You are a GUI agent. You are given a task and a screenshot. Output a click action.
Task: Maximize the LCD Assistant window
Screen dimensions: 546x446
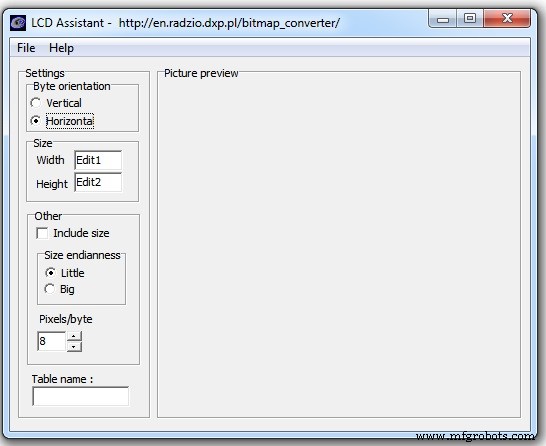click(469, 18)
